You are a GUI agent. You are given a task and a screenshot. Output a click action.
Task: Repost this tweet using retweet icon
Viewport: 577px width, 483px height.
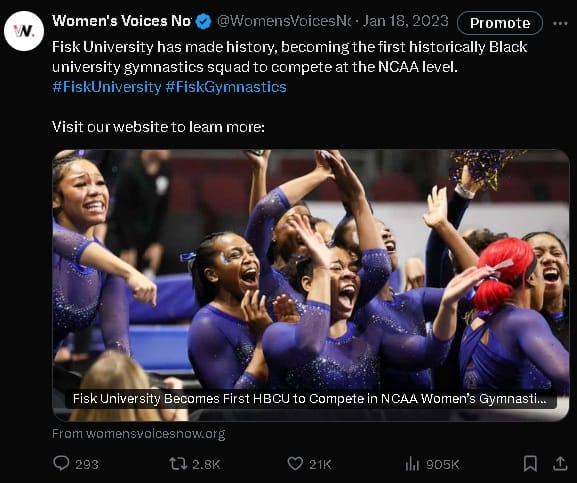[x=178, y=464]
